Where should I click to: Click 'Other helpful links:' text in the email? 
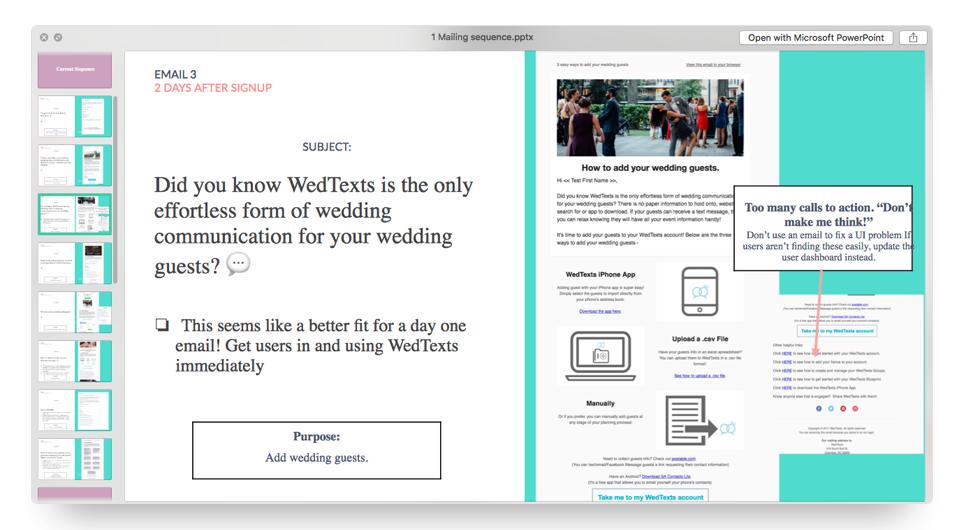(789, 345)
